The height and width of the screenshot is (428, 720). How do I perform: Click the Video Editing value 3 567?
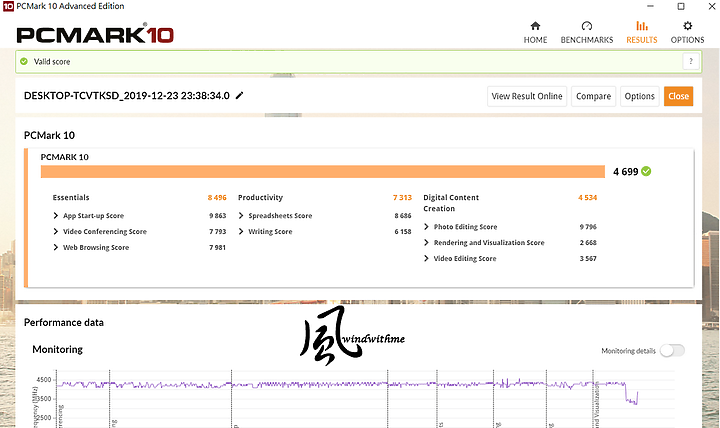tap(588, 258)
